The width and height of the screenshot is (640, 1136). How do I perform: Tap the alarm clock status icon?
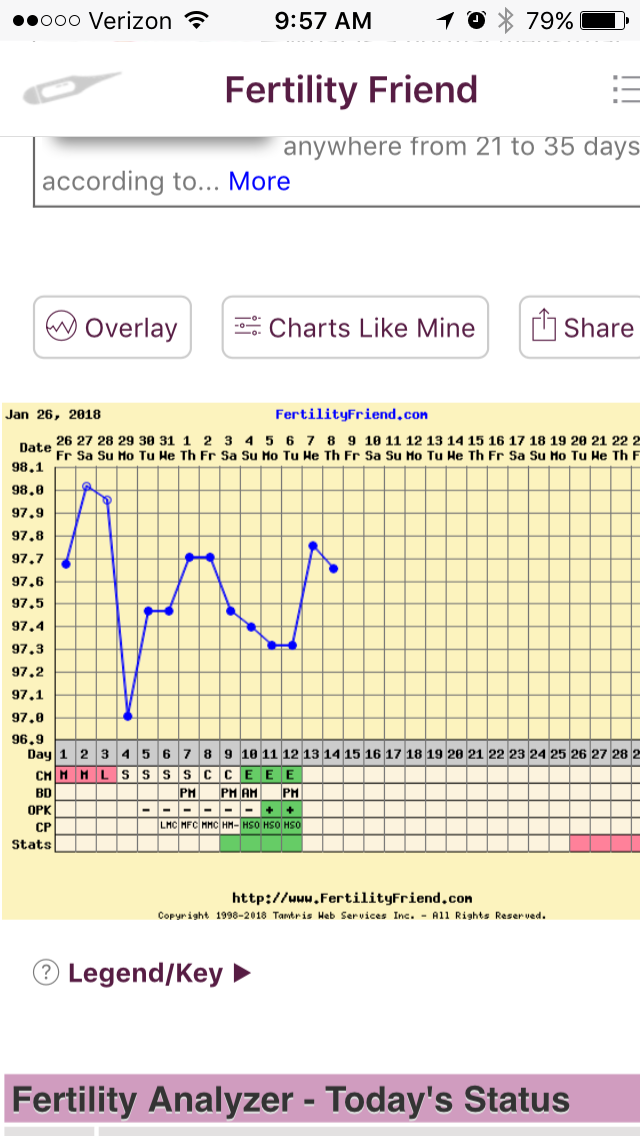[x=476, y=21]
